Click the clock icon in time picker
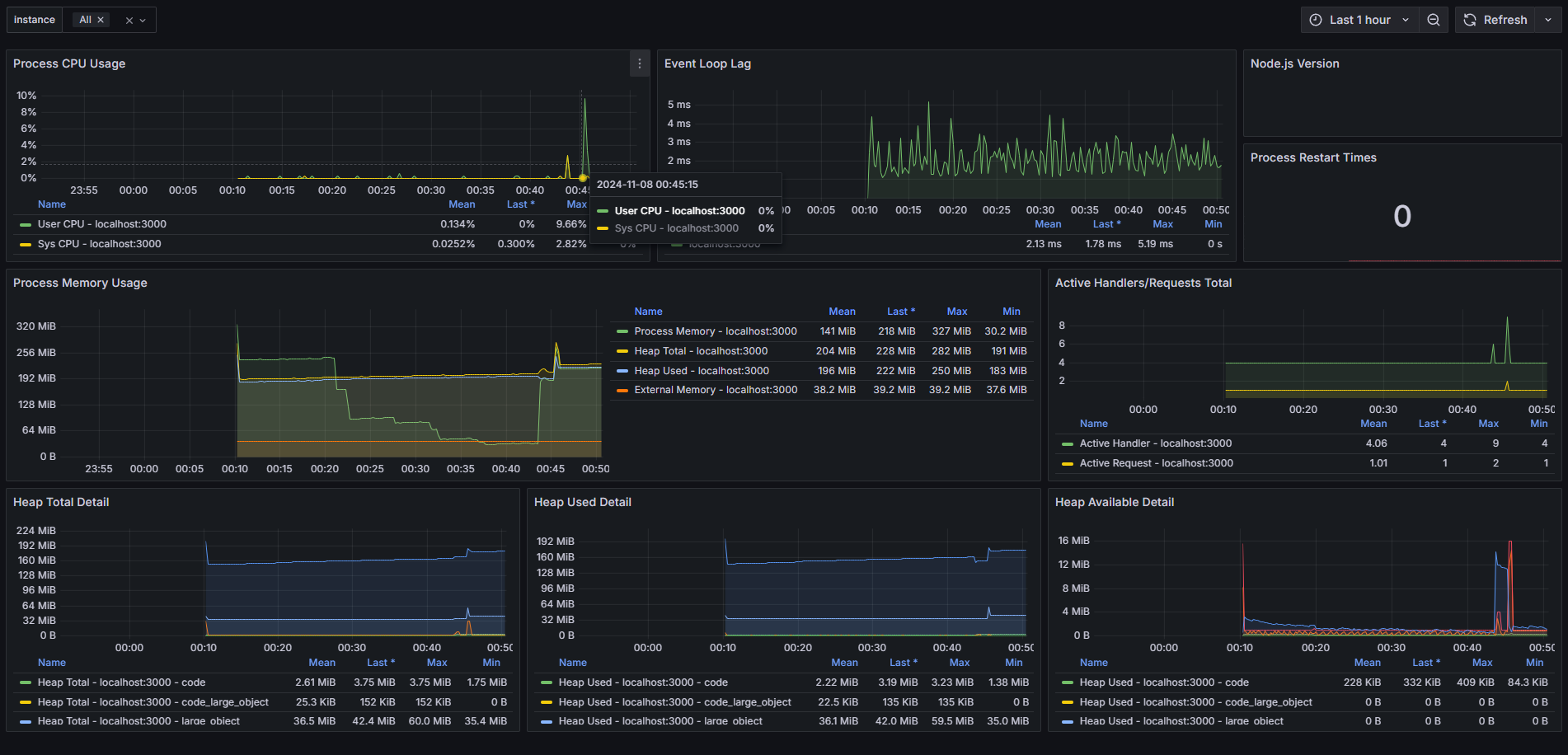The image size is (1568, 755). [x=1316, y=20]
